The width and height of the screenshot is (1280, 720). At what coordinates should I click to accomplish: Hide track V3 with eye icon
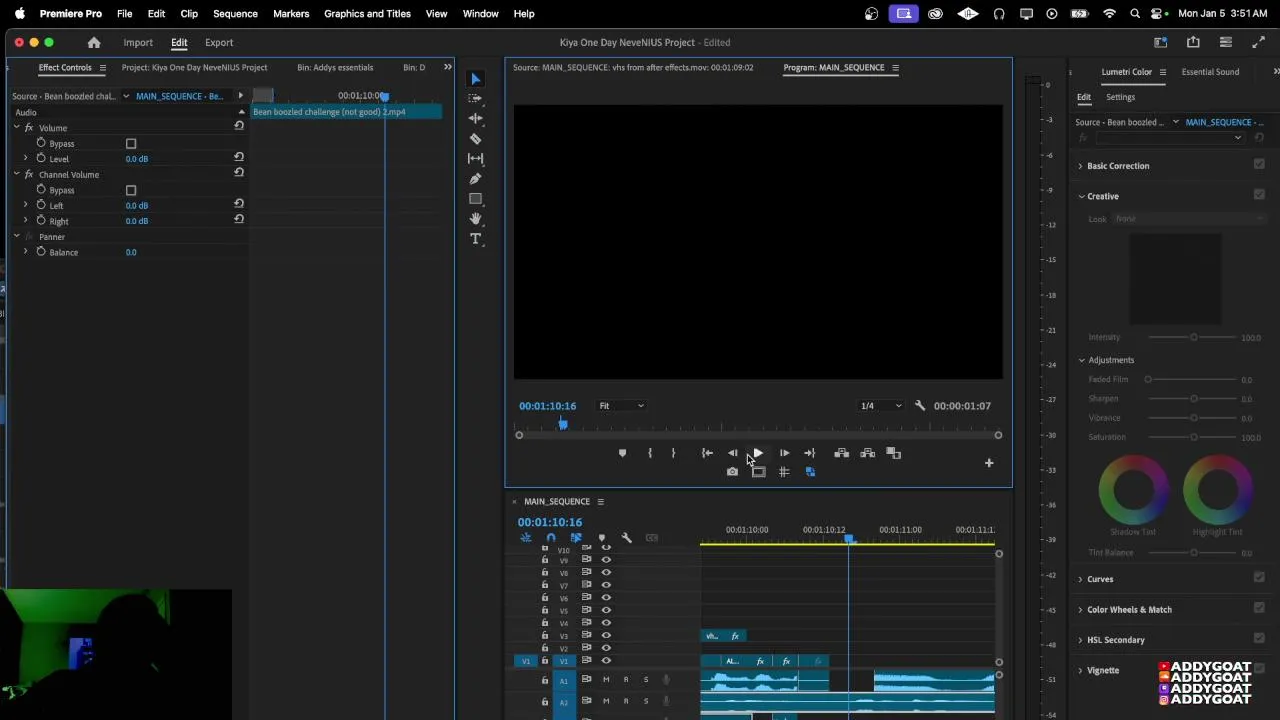coord(606,636)
